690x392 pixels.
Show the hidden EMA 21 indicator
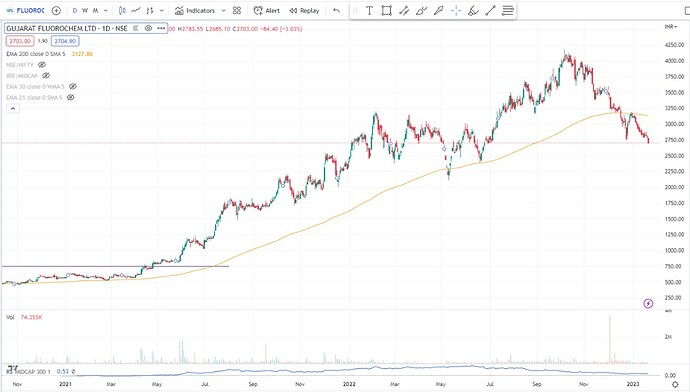pyautogui.click(x=70, y=97)
